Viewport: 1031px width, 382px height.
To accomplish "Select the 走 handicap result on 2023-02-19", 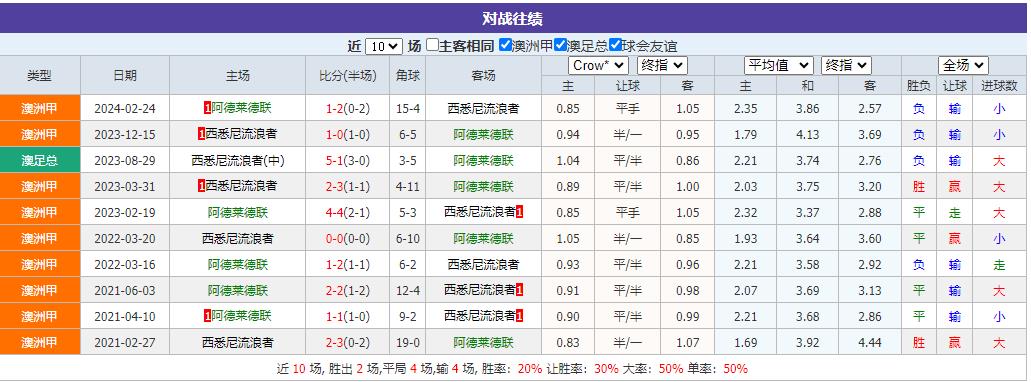I will pos(955,212).
